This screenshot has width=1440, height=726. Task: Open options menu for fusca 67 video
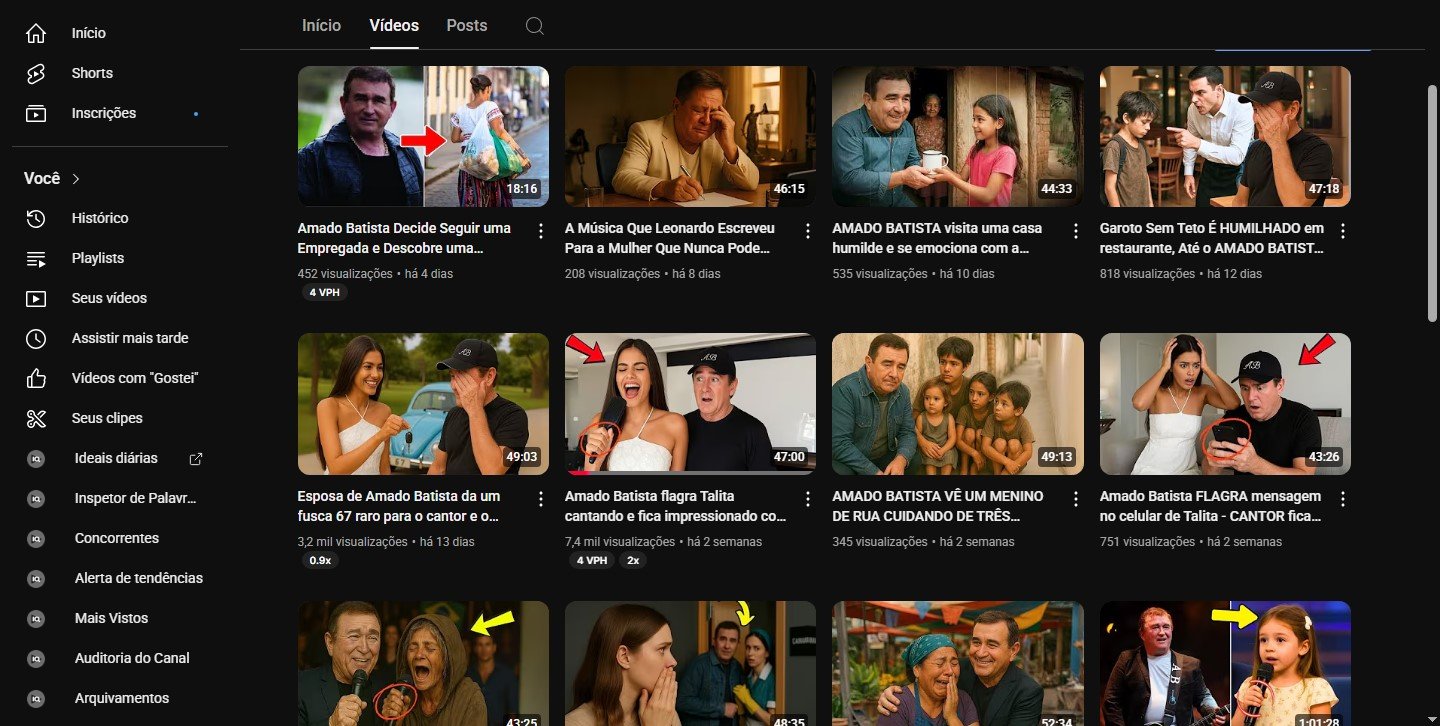tap(541, 499)
